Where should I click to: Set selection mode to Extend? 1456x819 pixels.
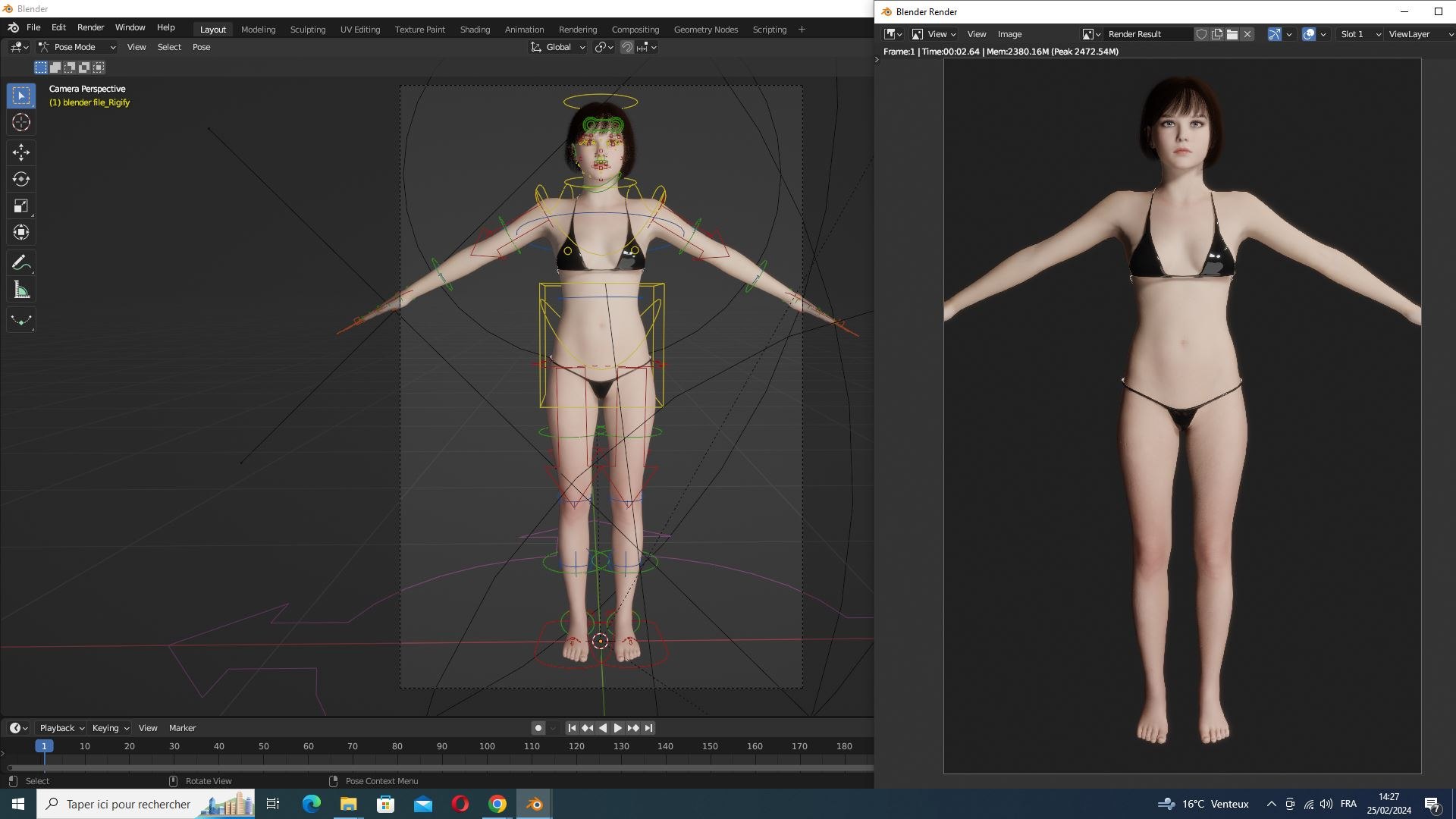[55, 67]
